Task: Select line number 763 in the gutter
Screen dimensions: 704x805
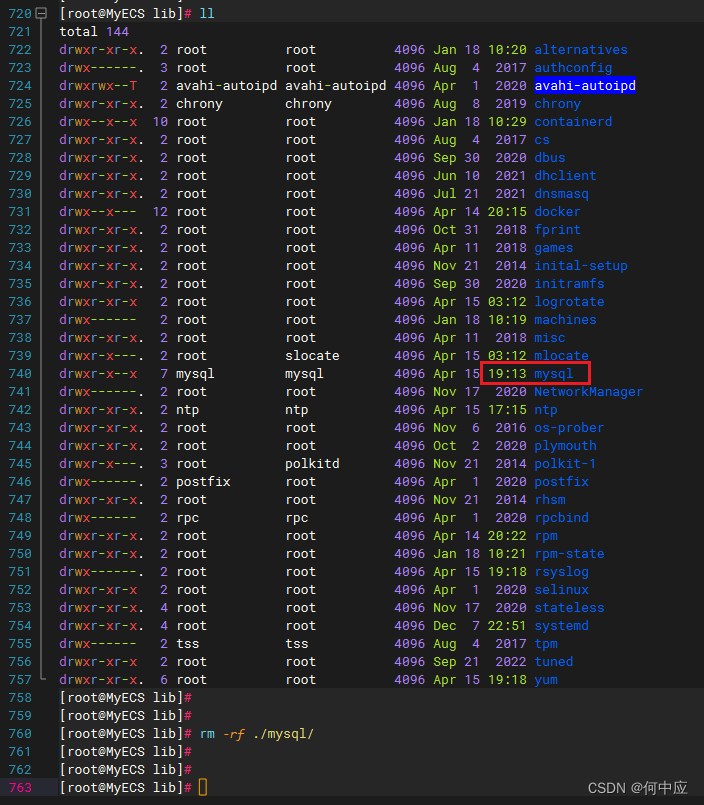Action: 20,788
